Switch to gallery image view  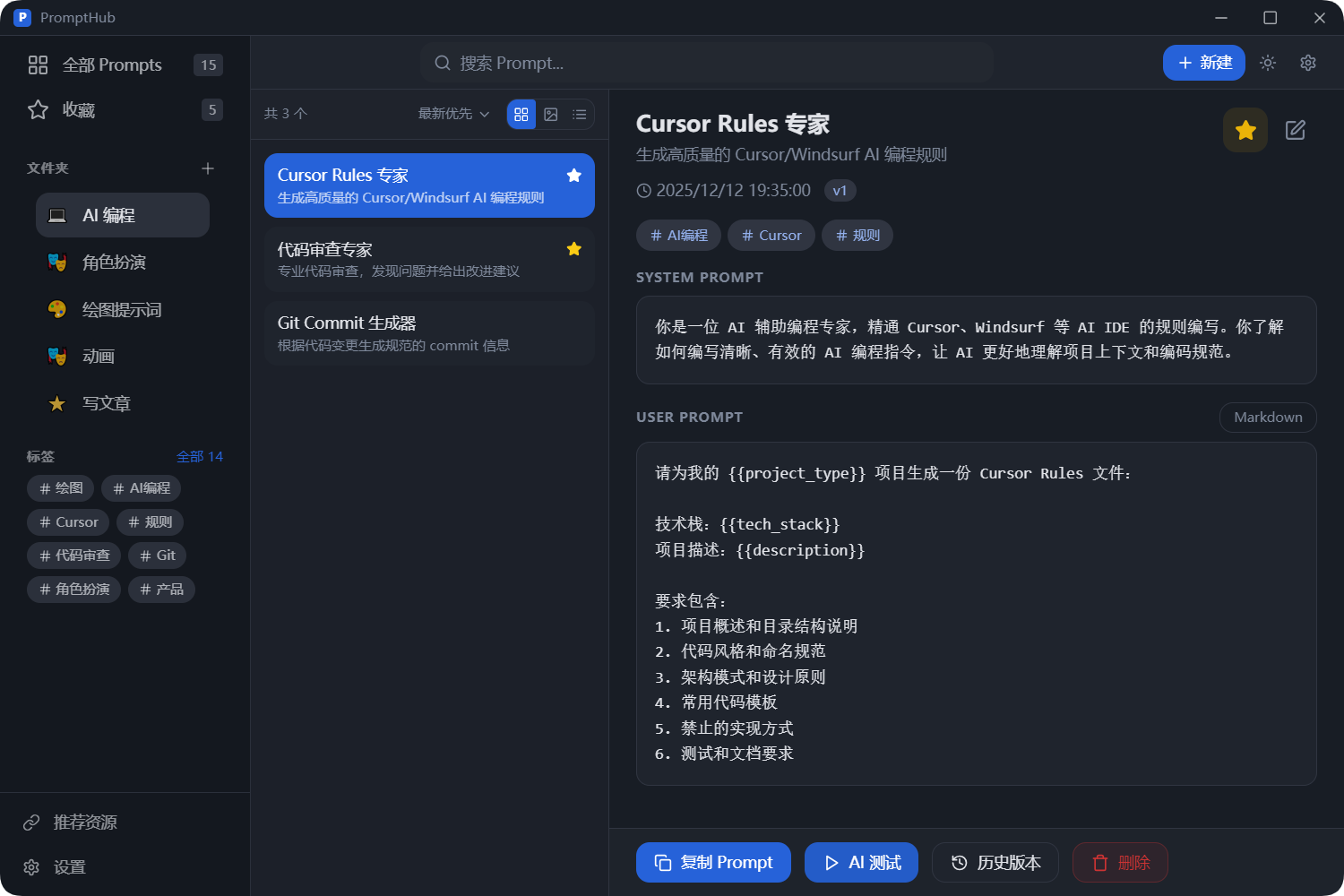pos(551,114)
